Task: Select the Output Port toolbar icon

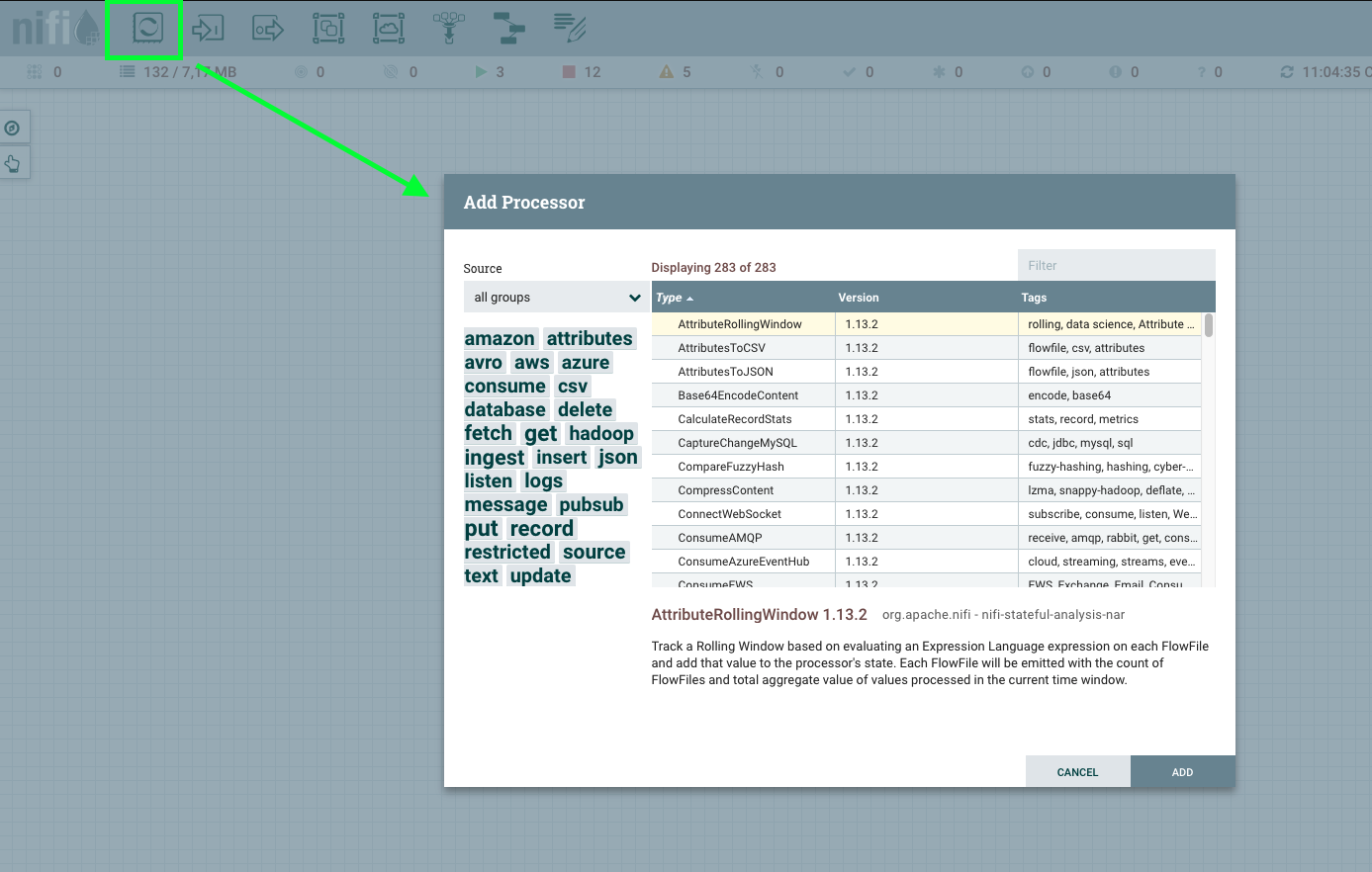Action: 268,29
